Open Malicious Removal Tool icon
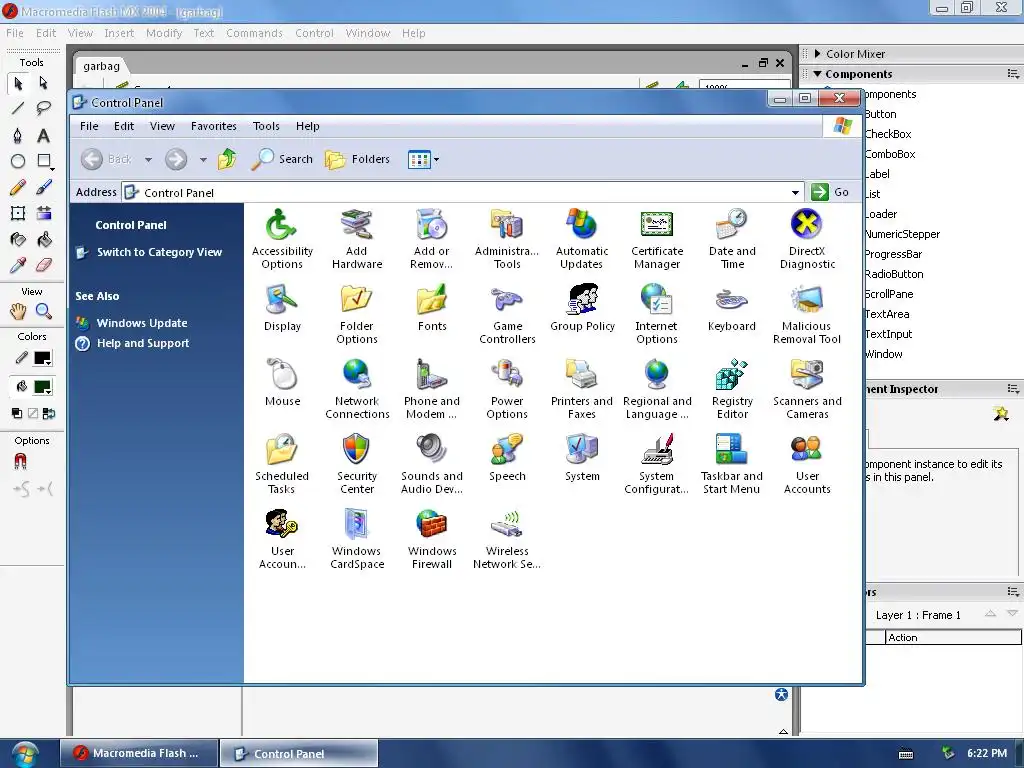This screenshot has height=768, width=1024. point(807,314)
